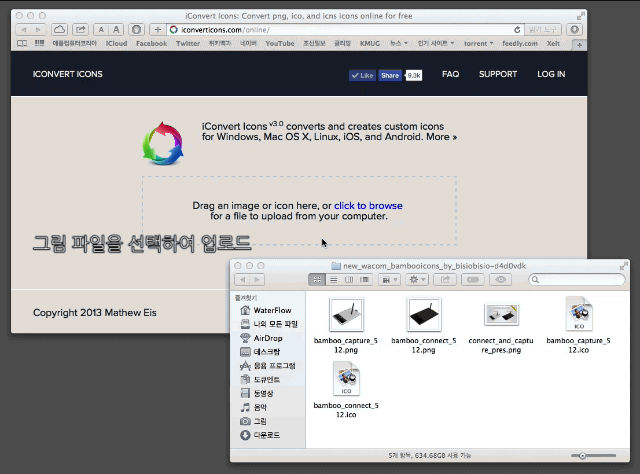This screenshot has height=474, width=640.
Task: Select 나의 모든 파일 in Finder sidebar
Action: coord(269,324)
